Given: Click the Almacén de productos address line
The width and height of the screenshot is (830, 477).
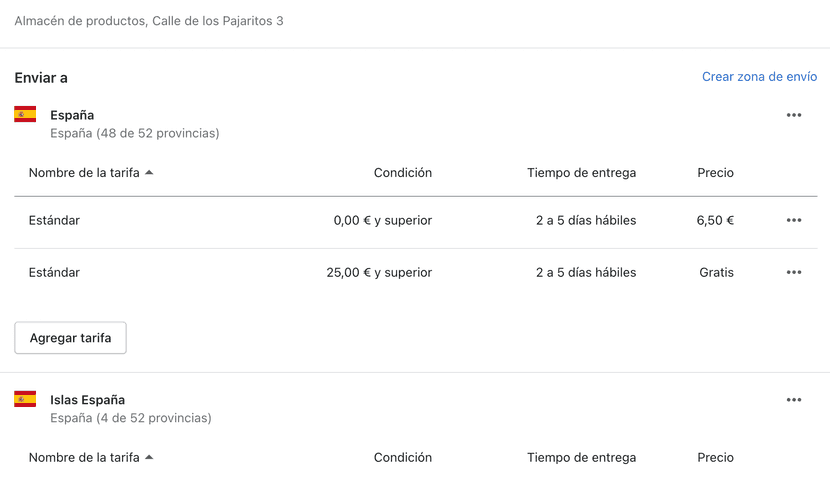Looking at the screenshot, I should coord(148,20).
